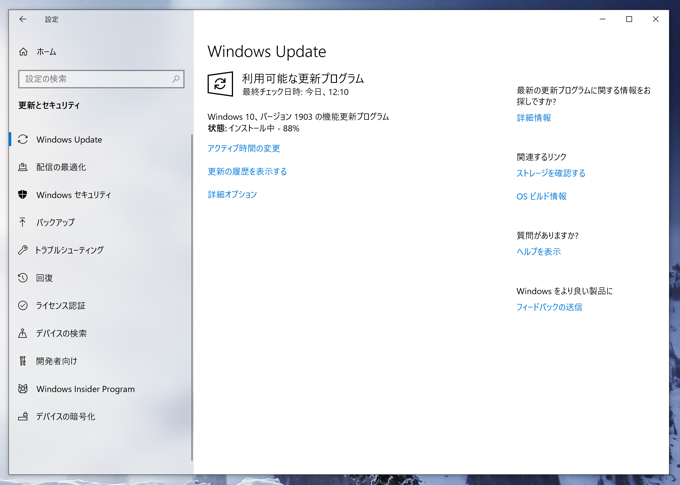Image resolution: width=680 pixels, height=485 pixels.
Task: Click the 最終チェック日時 text
Action: tap(295, 92)
